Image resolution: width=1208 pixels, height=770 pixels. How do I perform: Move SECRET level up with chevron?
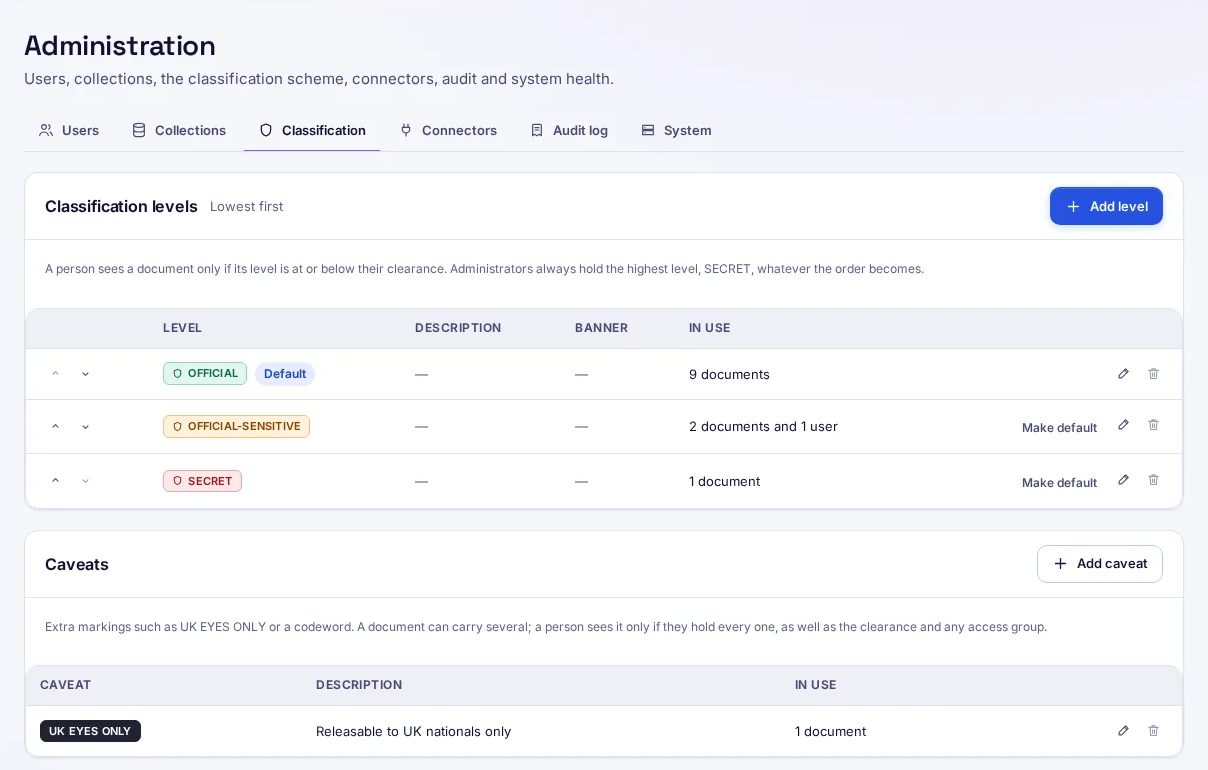(55, 481)
